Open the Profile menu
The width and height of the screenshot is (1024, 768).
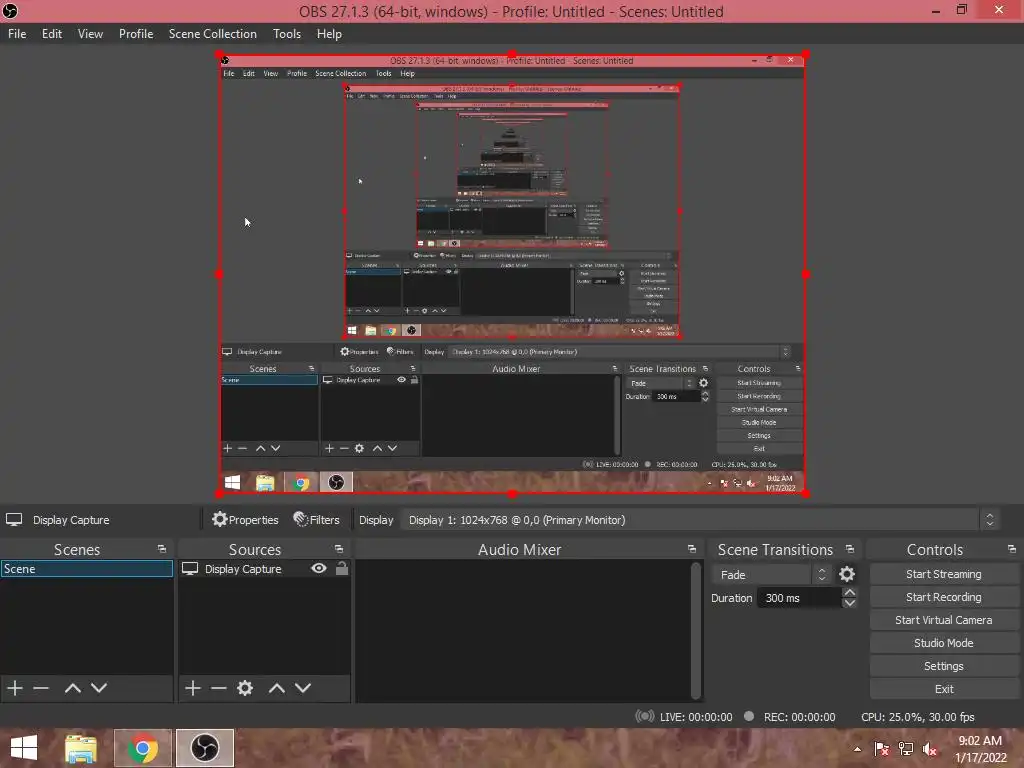tap(136, 34)
